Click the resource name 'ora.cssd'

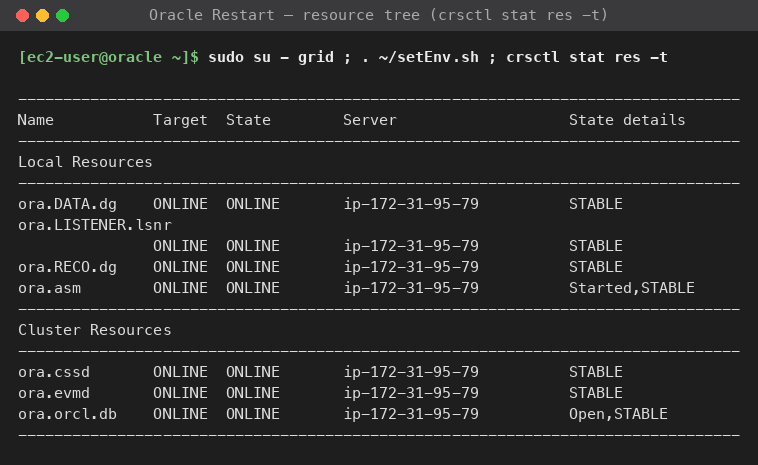coord(54,372)
